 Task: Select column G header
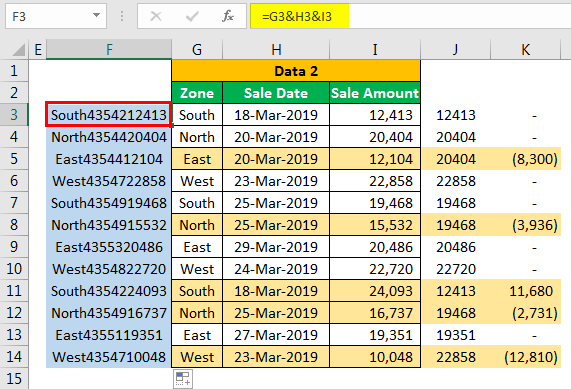point(197,50)
